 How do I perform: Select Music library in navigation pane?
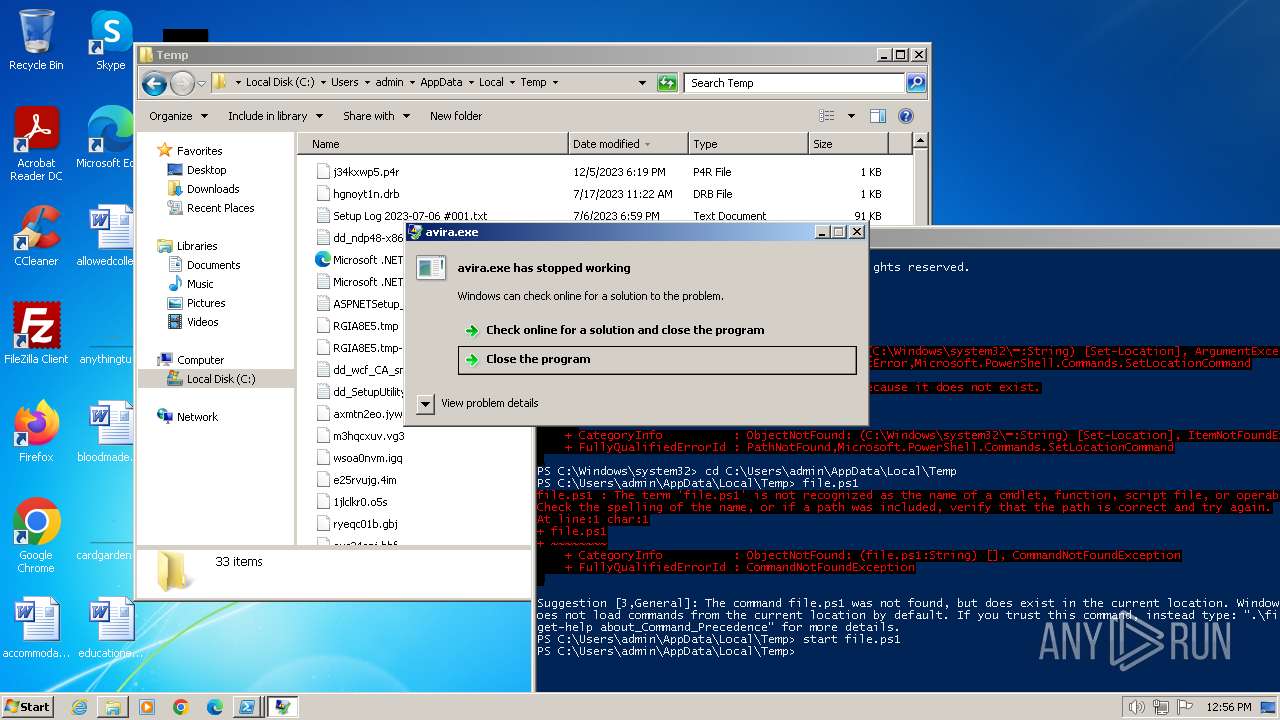coord(200,284)
